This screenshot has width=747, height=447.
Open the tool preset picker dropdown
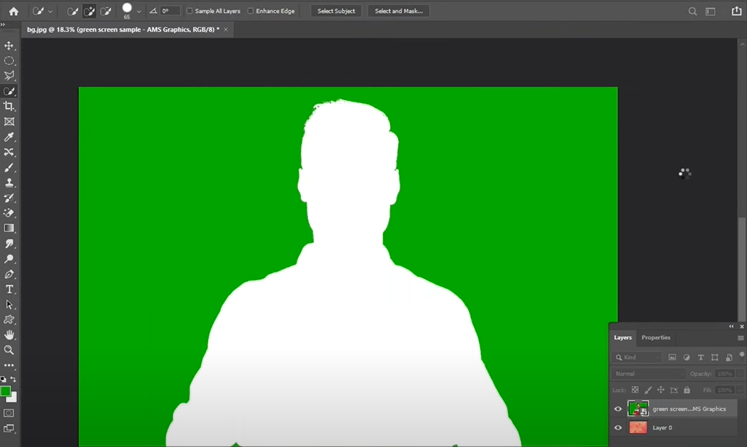50,11
